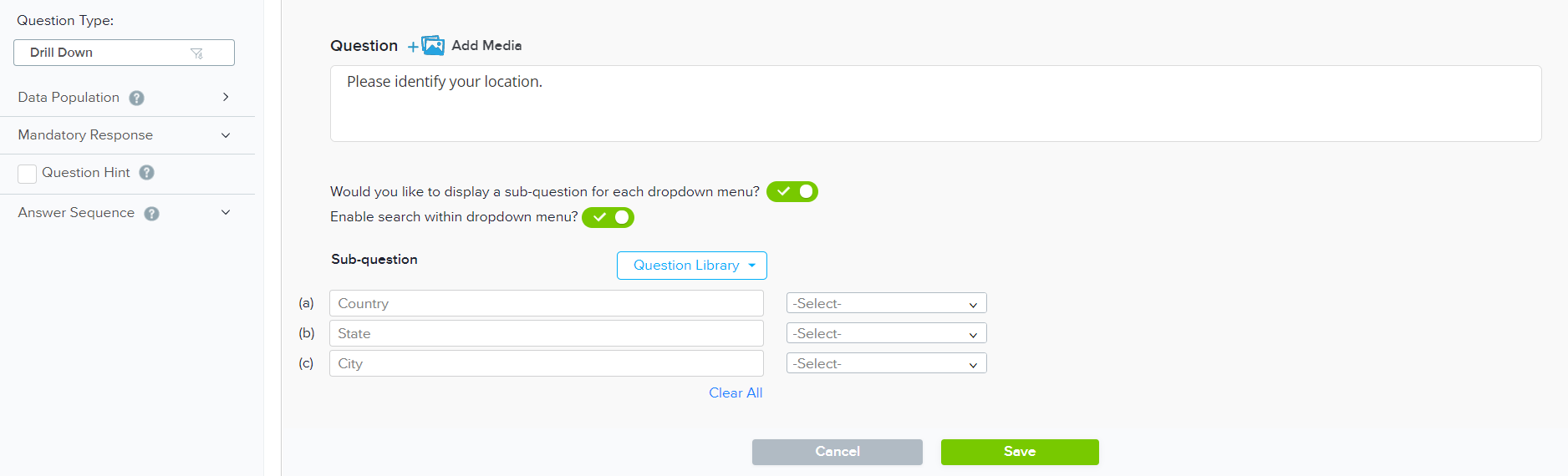This screenshot has width=1568, height=476.
Task: Click the Cancel button
Action: pyautogui.click(x=837, y=452)
